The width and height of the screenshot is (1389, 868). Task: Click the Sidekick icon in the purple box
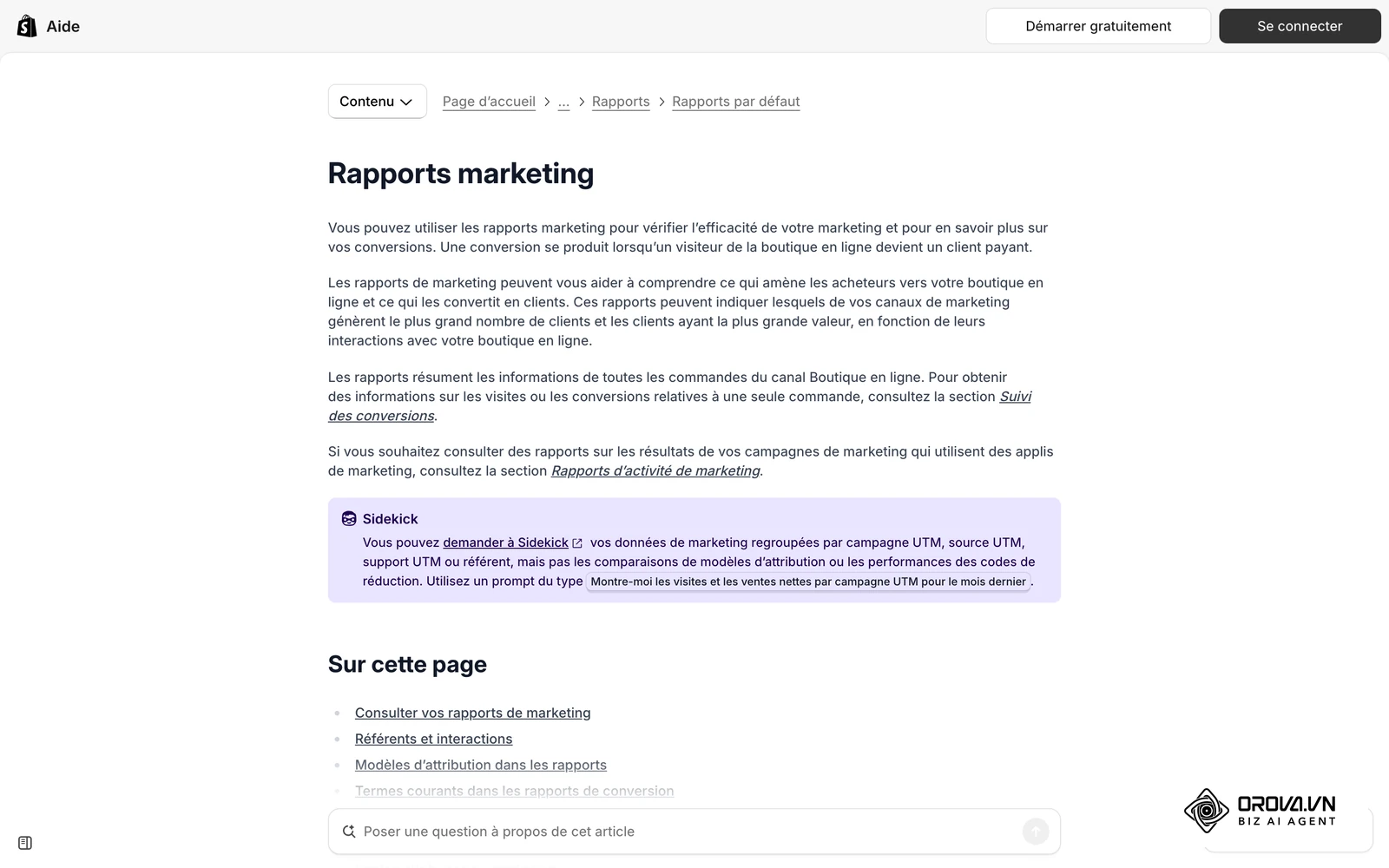point(349,518)
